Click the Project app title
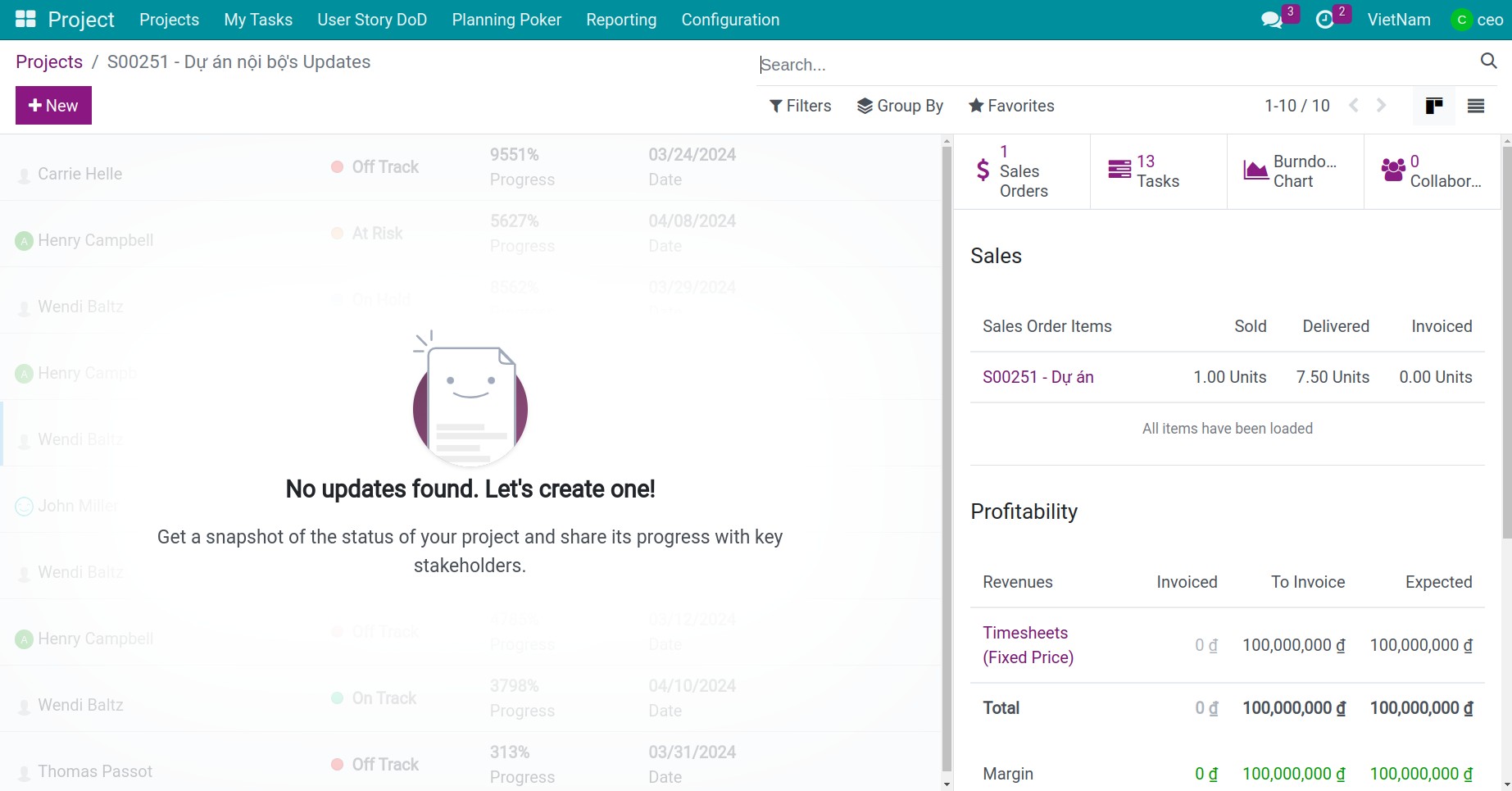The width and height of the screenshot is (1512, 791). [81, 20]
